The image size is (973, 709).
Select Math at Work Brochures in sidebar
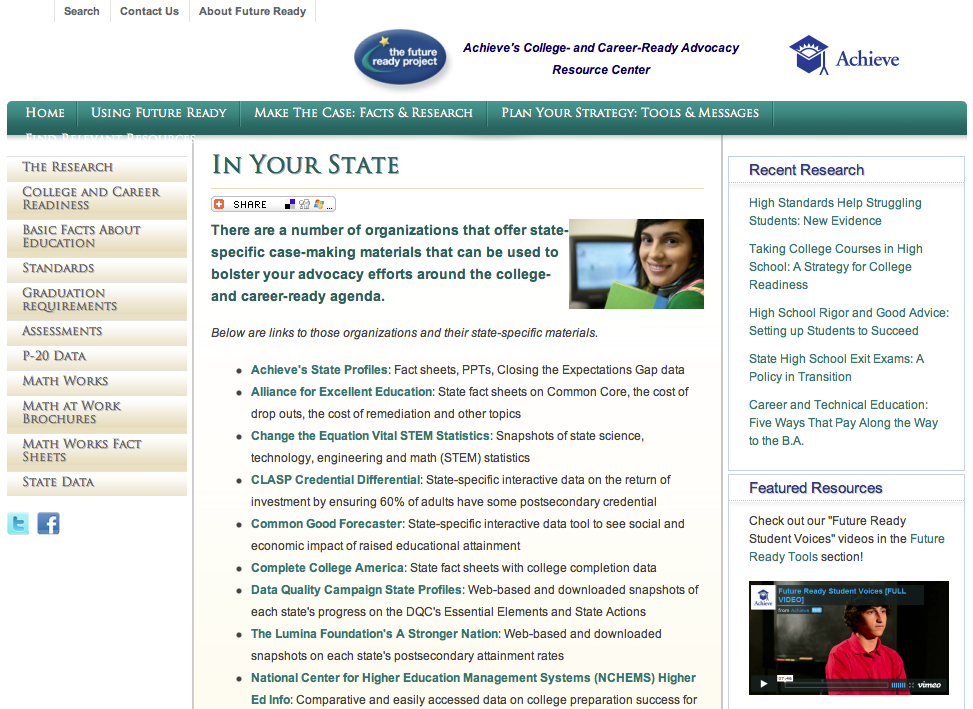pos(97,413)
